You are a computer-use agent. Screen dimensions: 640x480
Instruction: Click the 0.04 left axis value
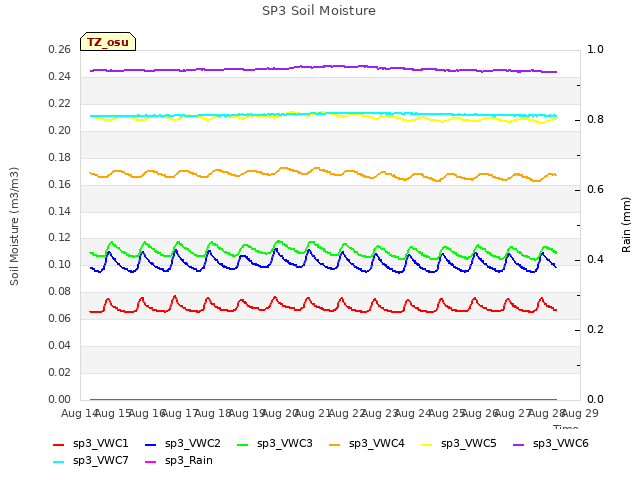[x=60, y=345]
